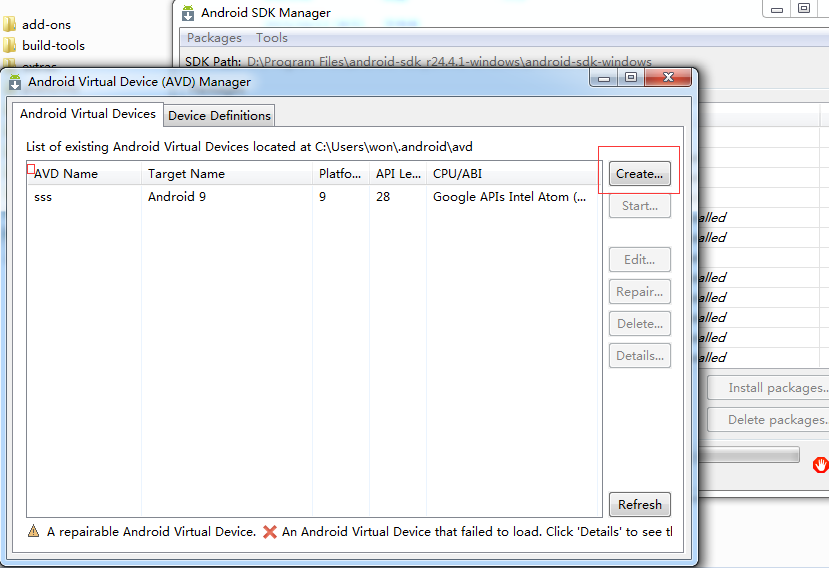
Task: Refresh the AVD list
Action: pyautogui.click(x=640, y=505)
